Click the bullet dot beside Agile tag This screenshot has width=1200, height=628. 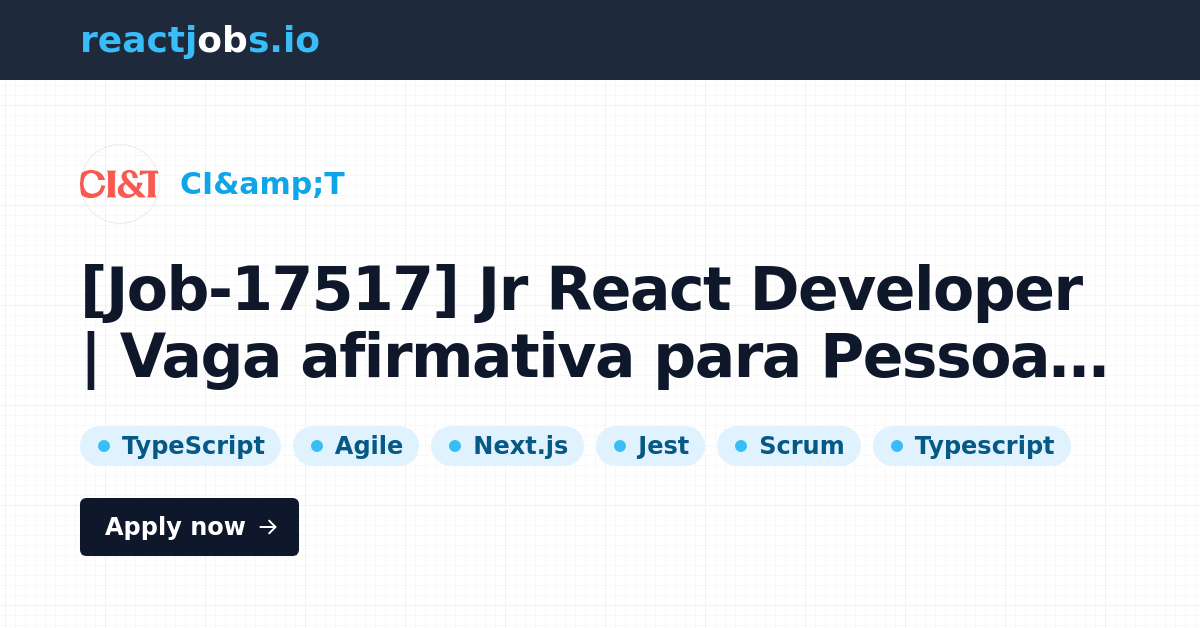(317, 445)
